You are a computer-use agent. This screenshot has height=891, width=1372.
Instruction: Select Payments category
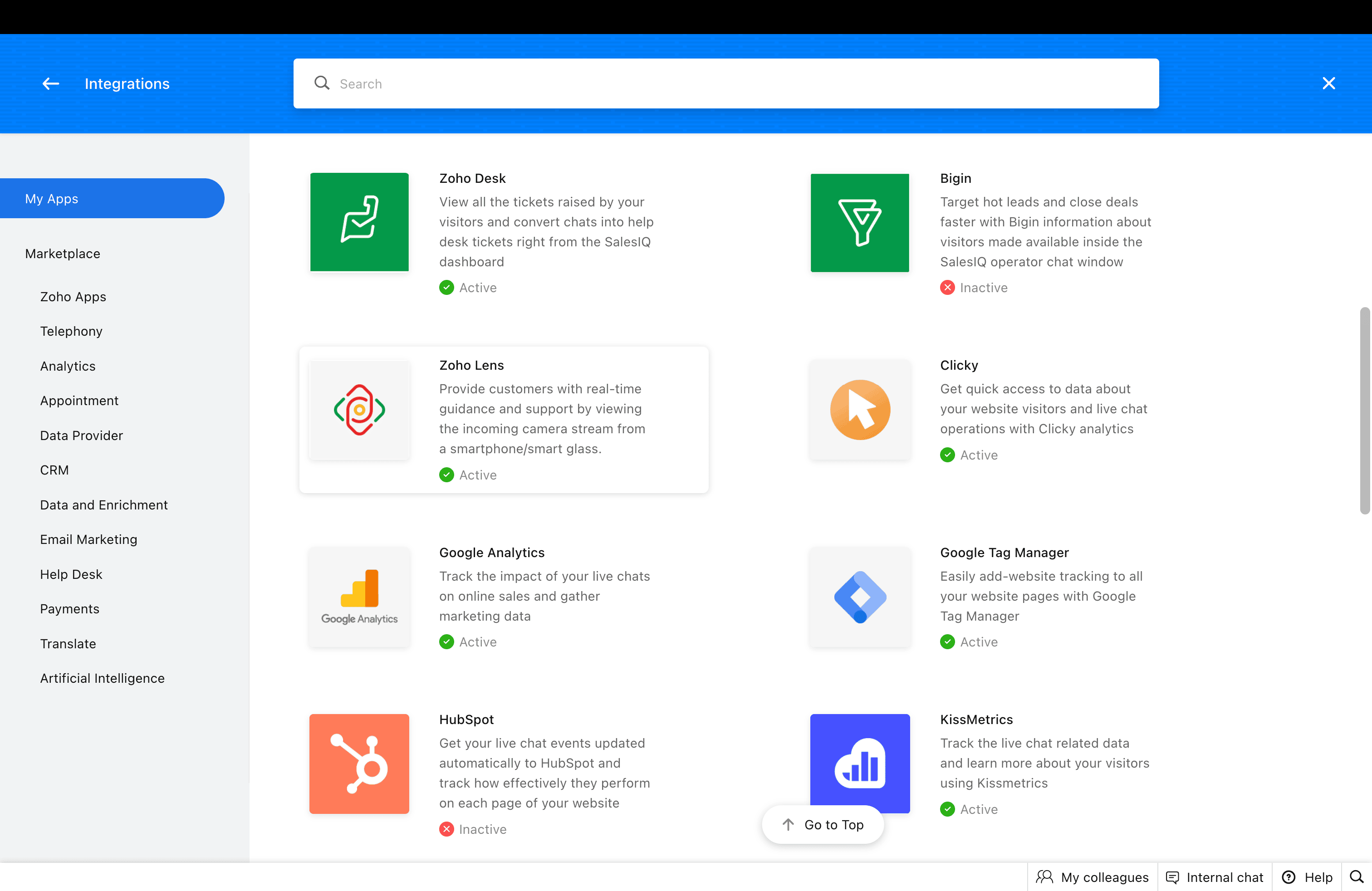pos(69,609)
